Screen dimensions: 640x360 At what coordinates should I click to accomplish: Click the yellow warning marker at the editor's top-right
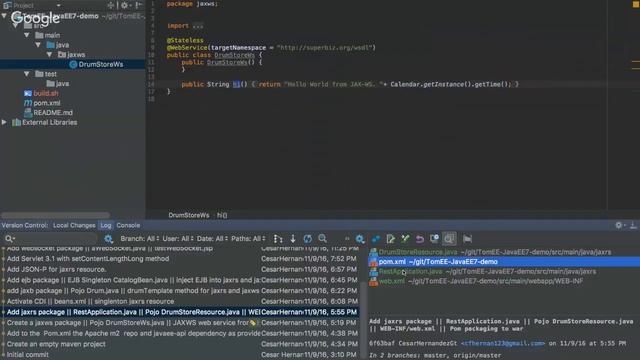pyautogui.click(x=636, y=4)
